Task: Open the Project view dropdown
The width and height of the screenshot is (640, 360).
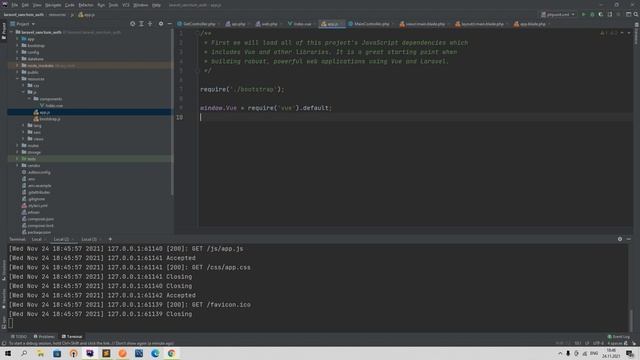Action: 23,24
